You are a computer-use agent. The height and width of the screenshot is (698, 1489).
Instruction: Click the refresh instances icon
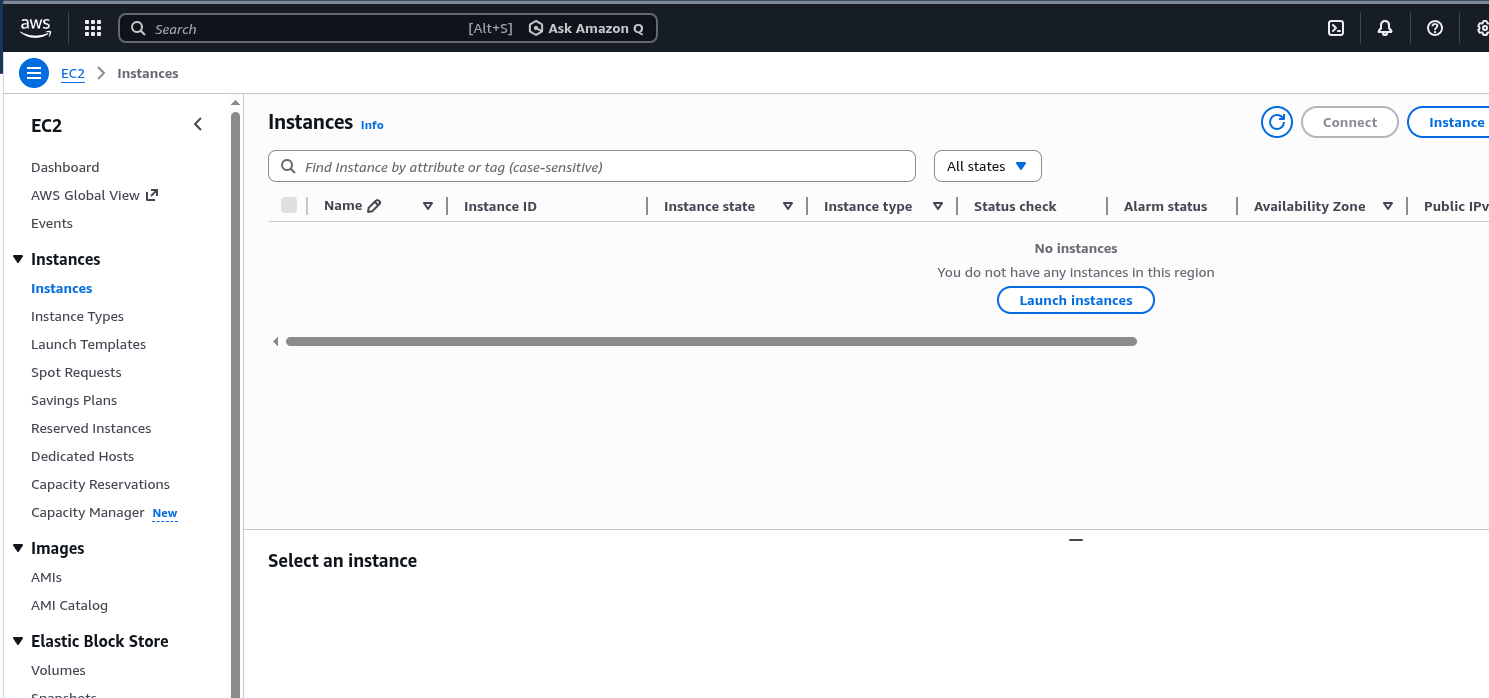[x=1277, y=122]
